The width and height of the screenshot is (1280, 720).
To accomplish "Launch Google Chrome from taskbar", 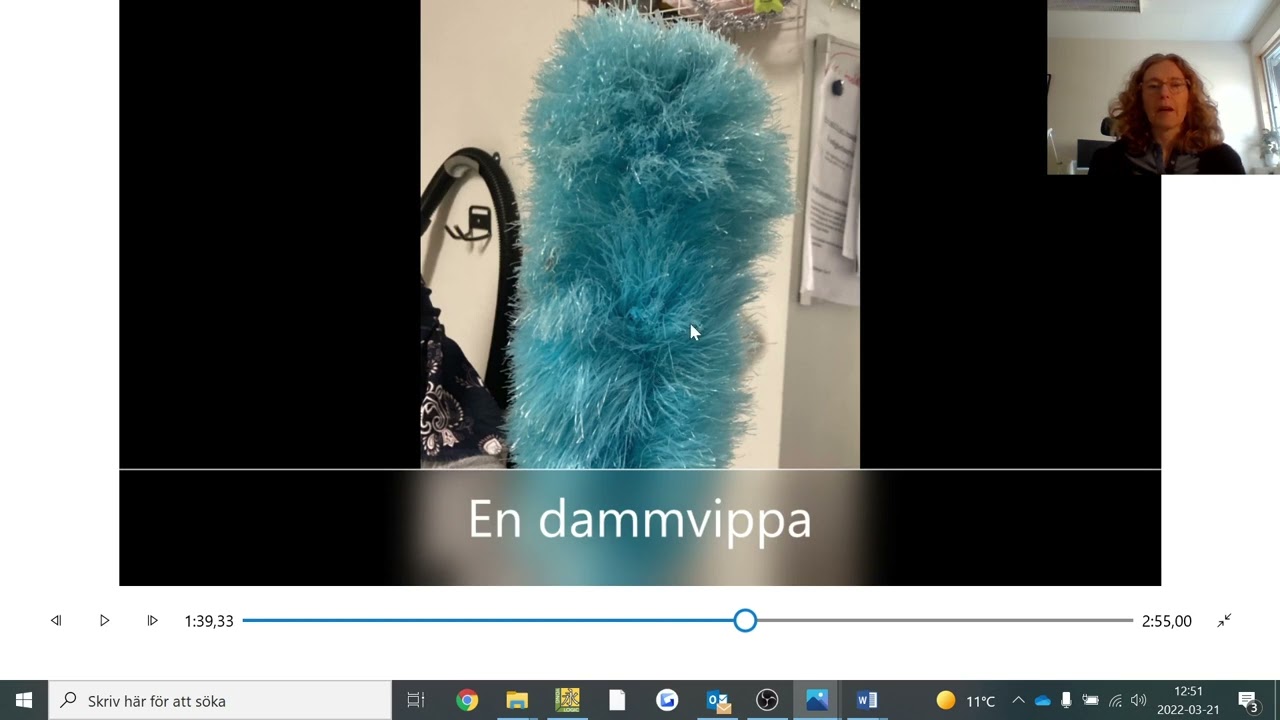I will pyautogui.click(x=467, y=701).
